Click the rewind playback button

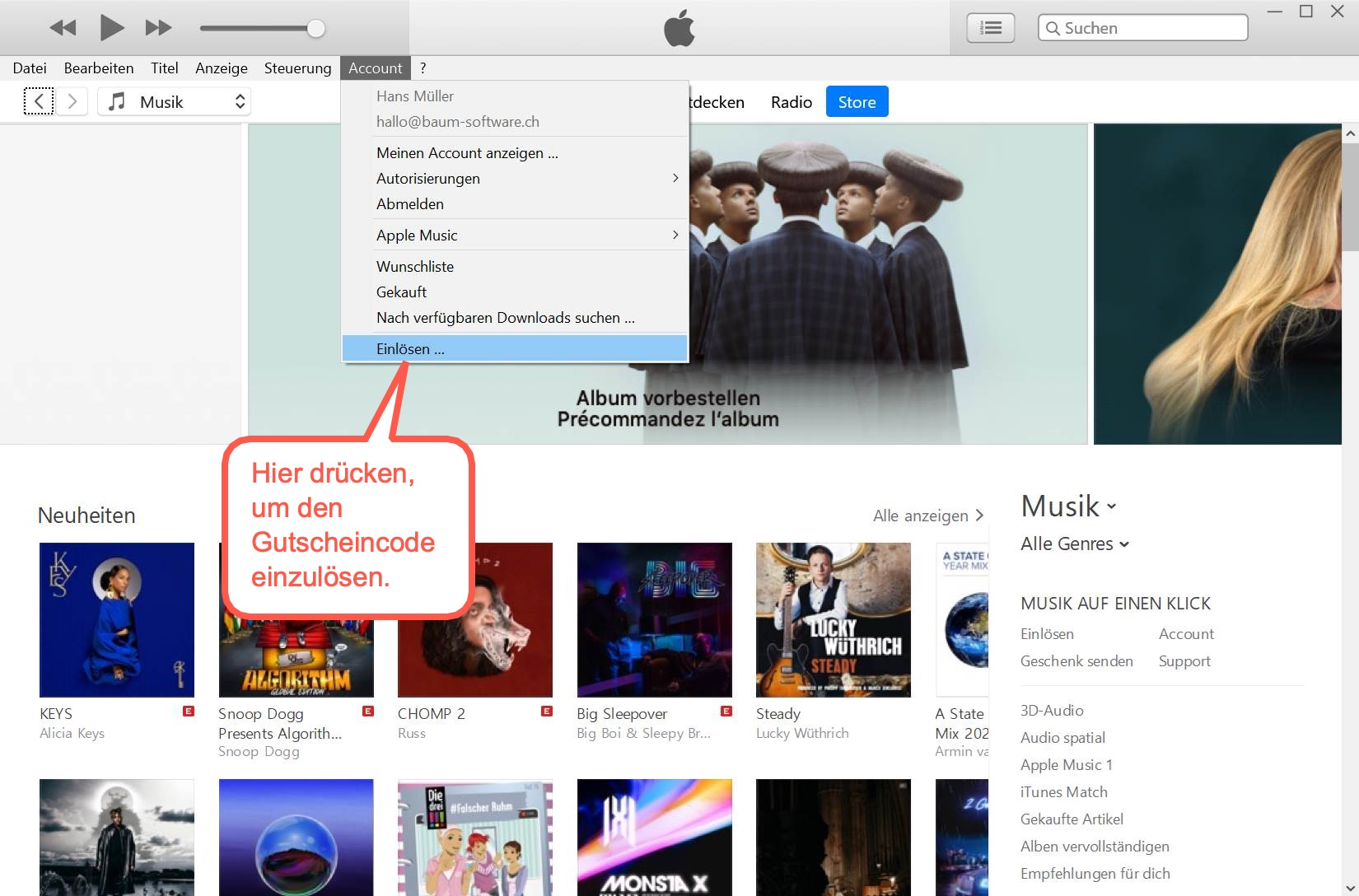[x=63, y=28]
